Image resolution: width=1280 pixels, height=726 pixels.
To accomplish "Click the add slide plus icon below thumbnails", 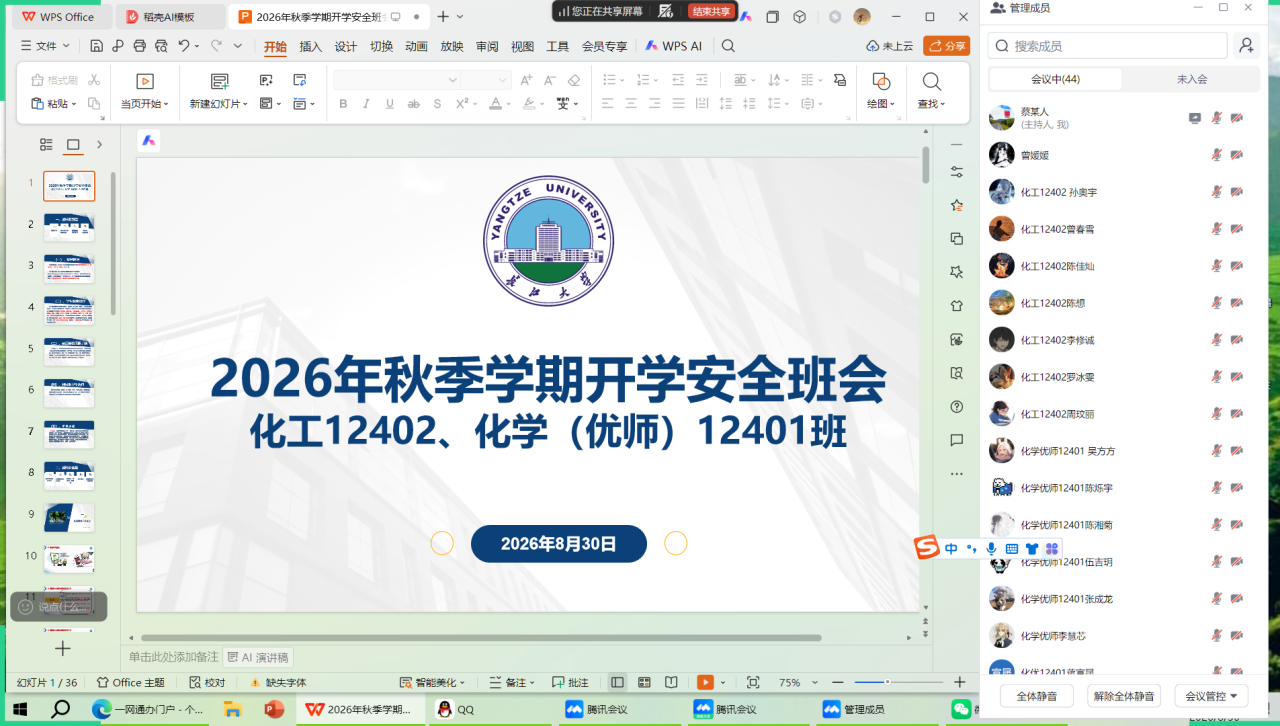I will coord(63,649).
